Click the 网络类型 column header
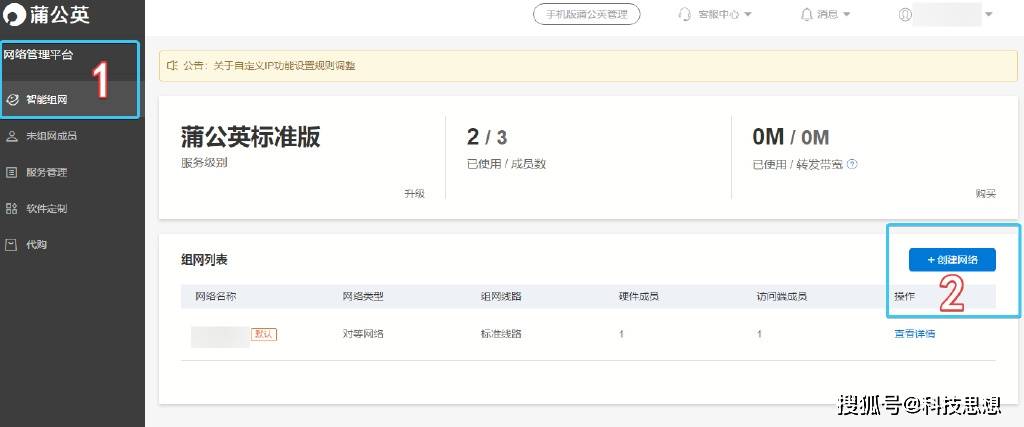This screenshot has height=427, width=1024. point(363,296)
